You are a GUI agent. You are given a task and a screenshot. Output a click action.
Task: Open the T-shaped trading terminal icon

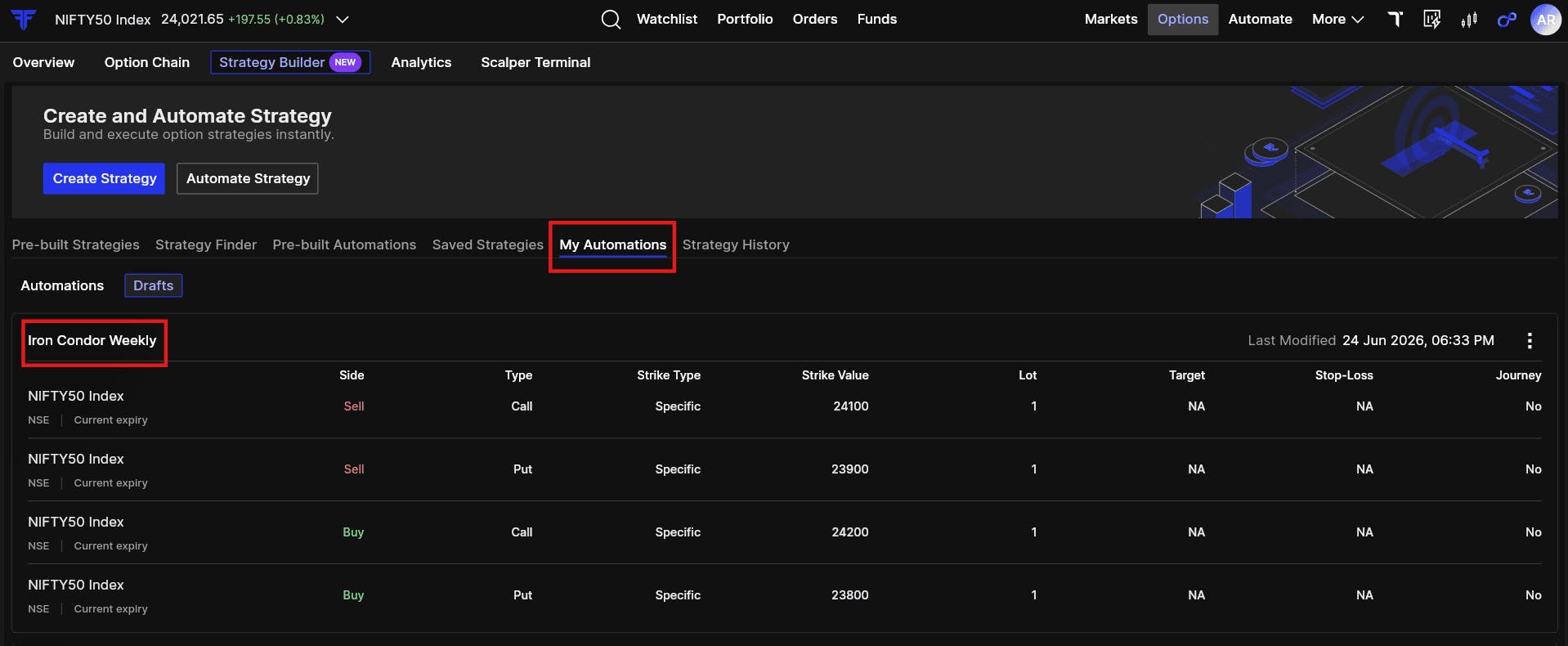pos(1396,19)
